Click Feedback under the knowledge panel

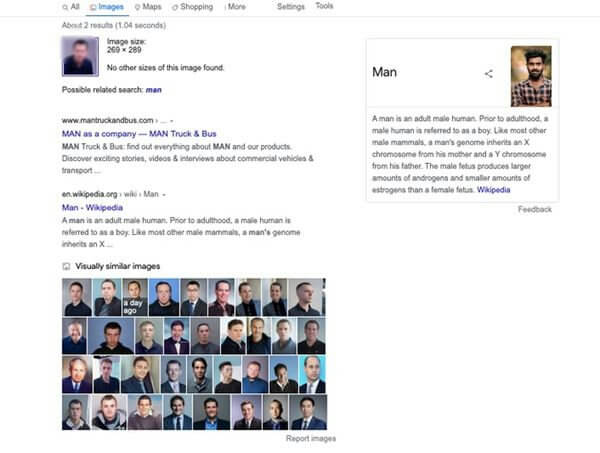(535, 209)
